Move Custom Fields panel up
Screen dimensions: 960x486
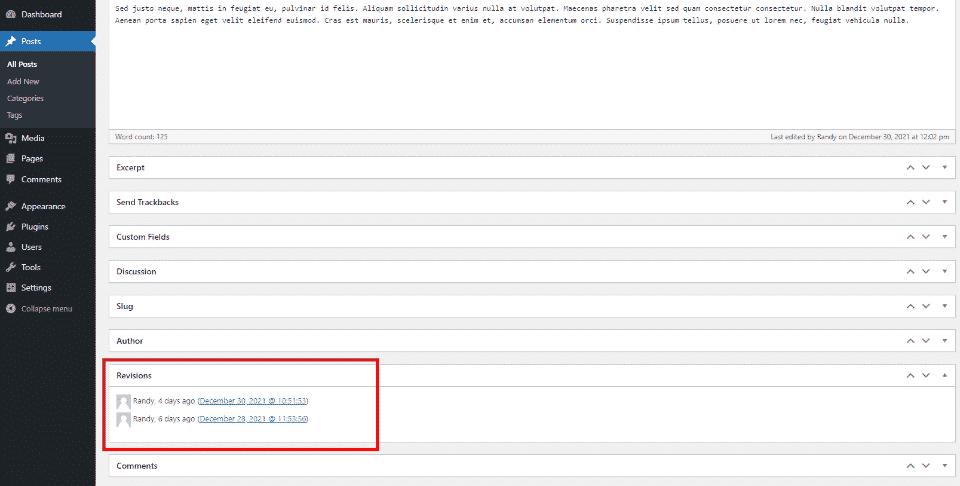click(910, 237)
